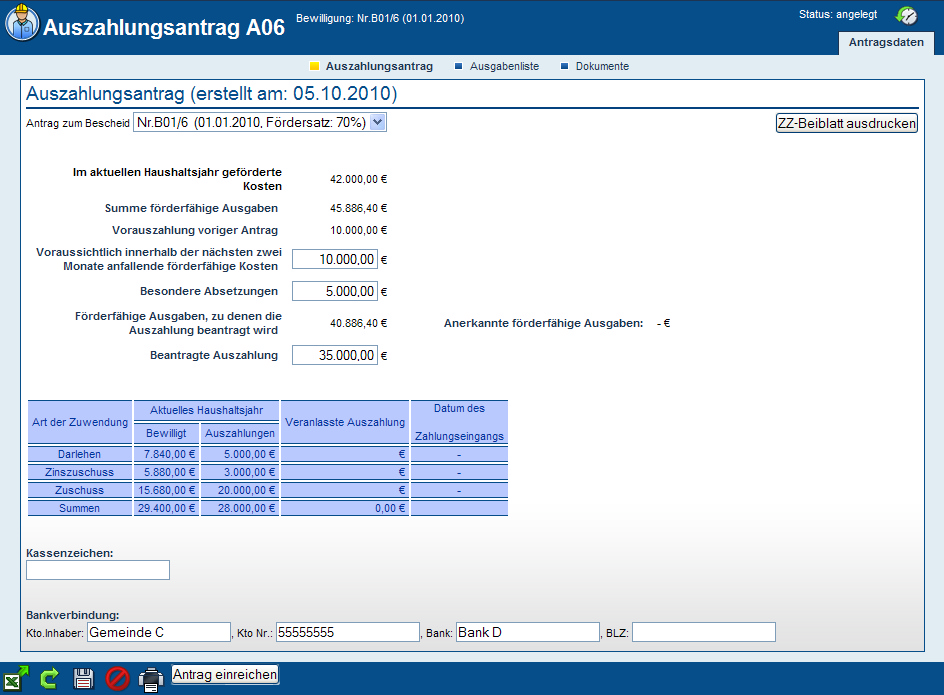Click the Darlehen row label

tap(79, 454)
